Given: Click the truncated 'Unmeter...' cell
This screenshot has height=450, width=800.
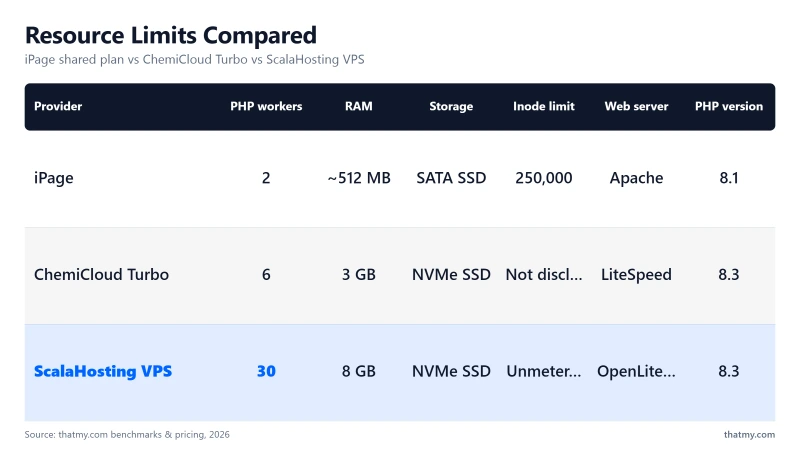Looking at the screenshot, I should click(x=544, y=371).
